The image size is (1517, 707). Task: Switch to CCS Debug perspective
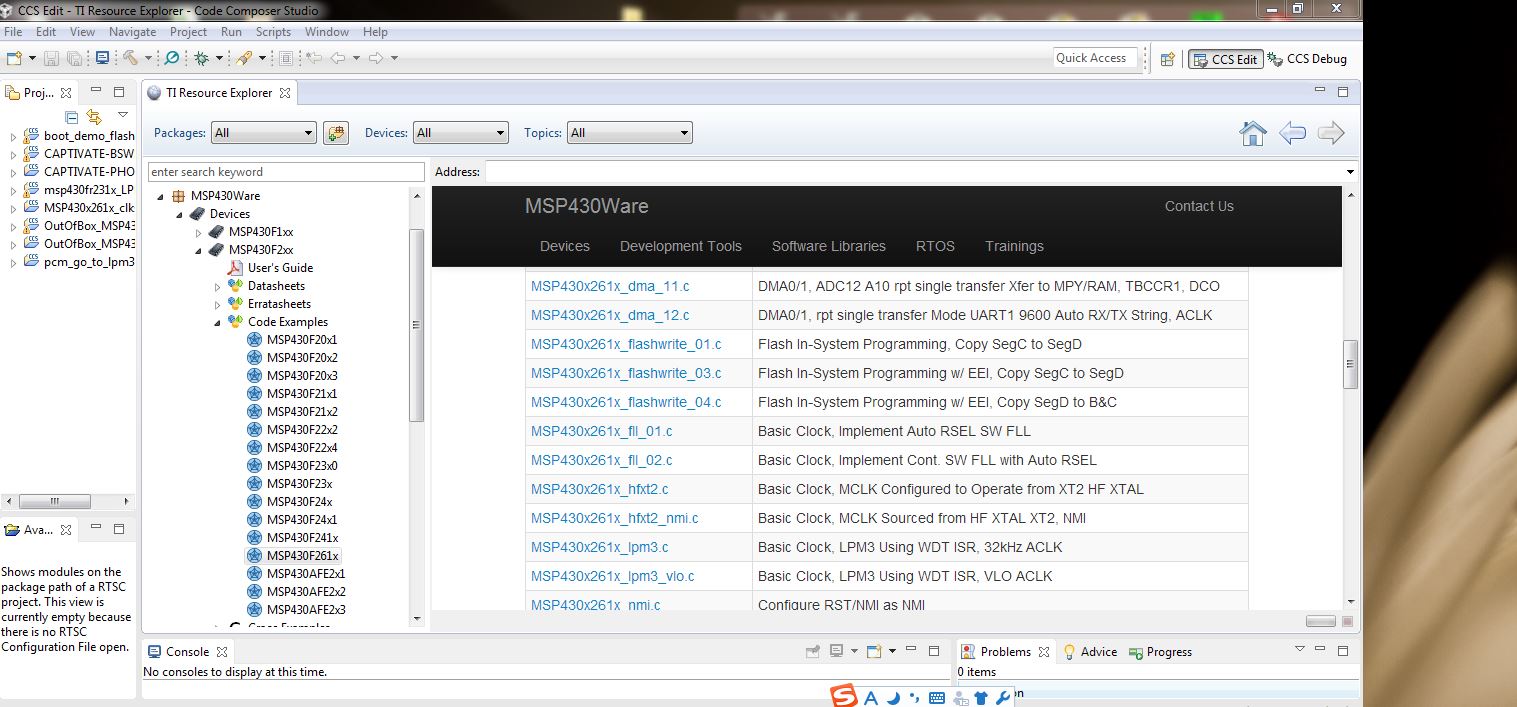pyautogui.click(x=1307, y=59)
